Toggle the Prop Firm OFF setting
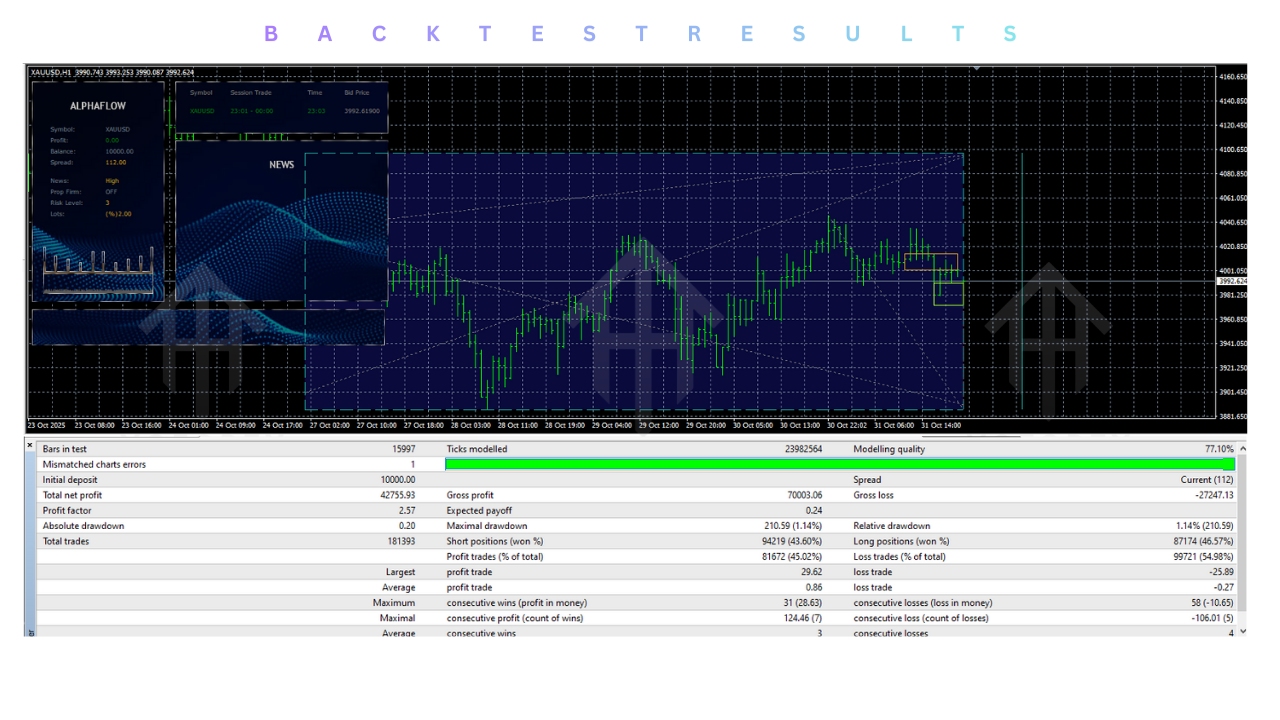Image resolution: width=1280 pixels, height=720 pixels. 110,191
